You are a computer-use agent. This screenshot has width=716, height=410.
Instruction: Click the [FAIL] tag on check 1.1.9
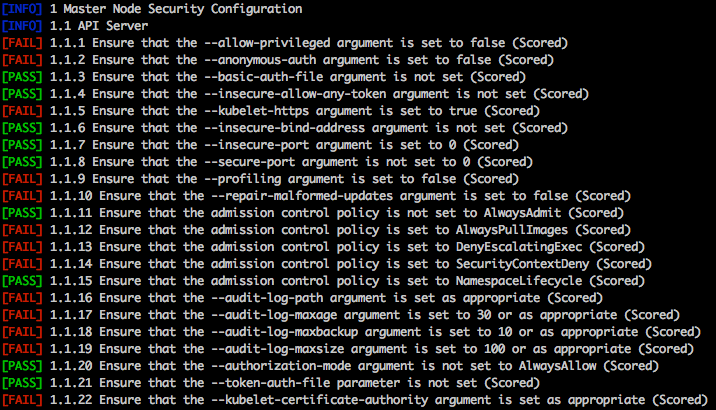[x=22, y=179]
